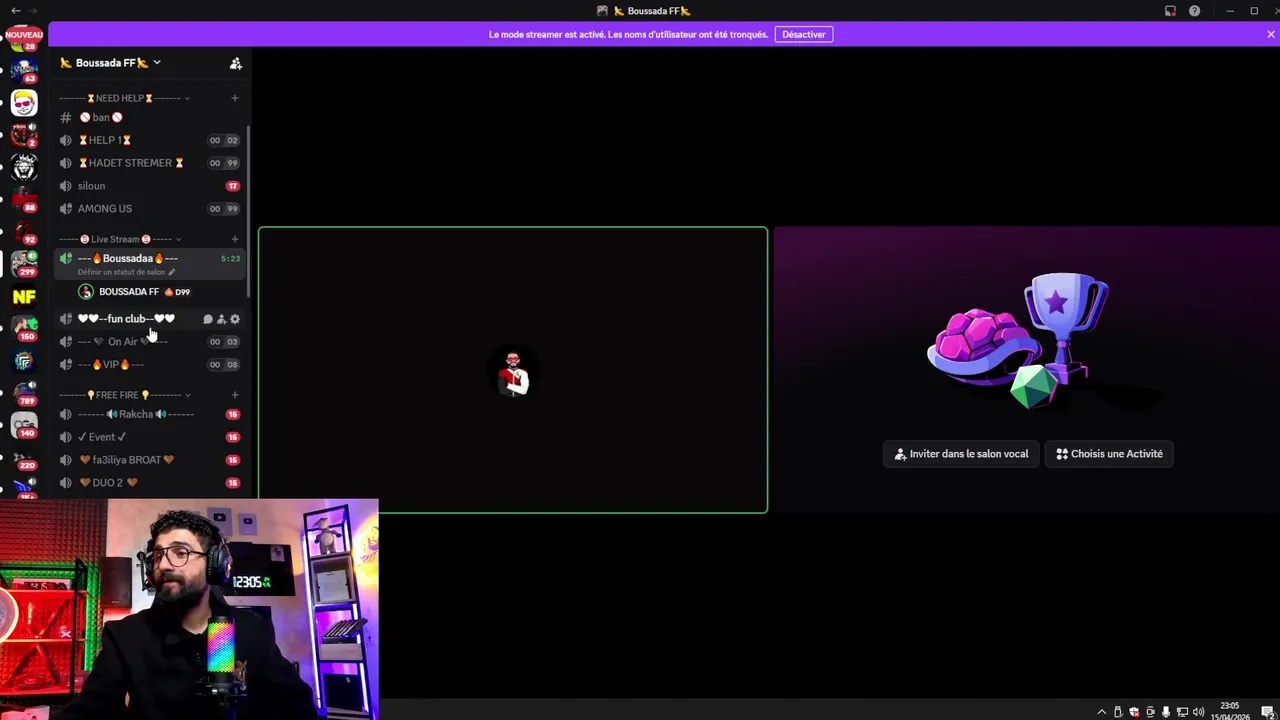Open Windows notification center icon
The height and width of the screenshot is (720, 1280).
pyautogui.click(x=1267, y=712)
